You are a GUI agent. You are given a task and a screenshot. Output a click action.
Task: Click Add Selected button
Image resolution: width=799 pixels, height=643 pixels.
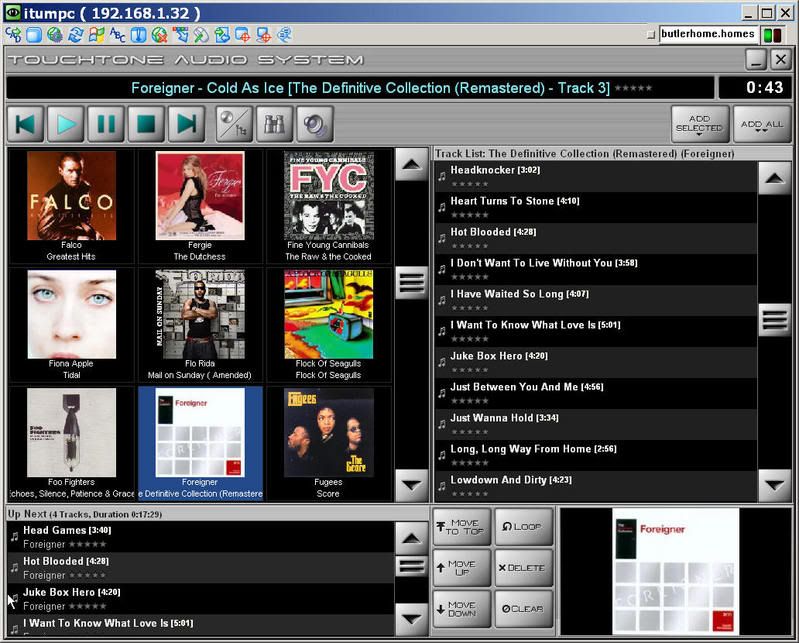coord(700,124)
